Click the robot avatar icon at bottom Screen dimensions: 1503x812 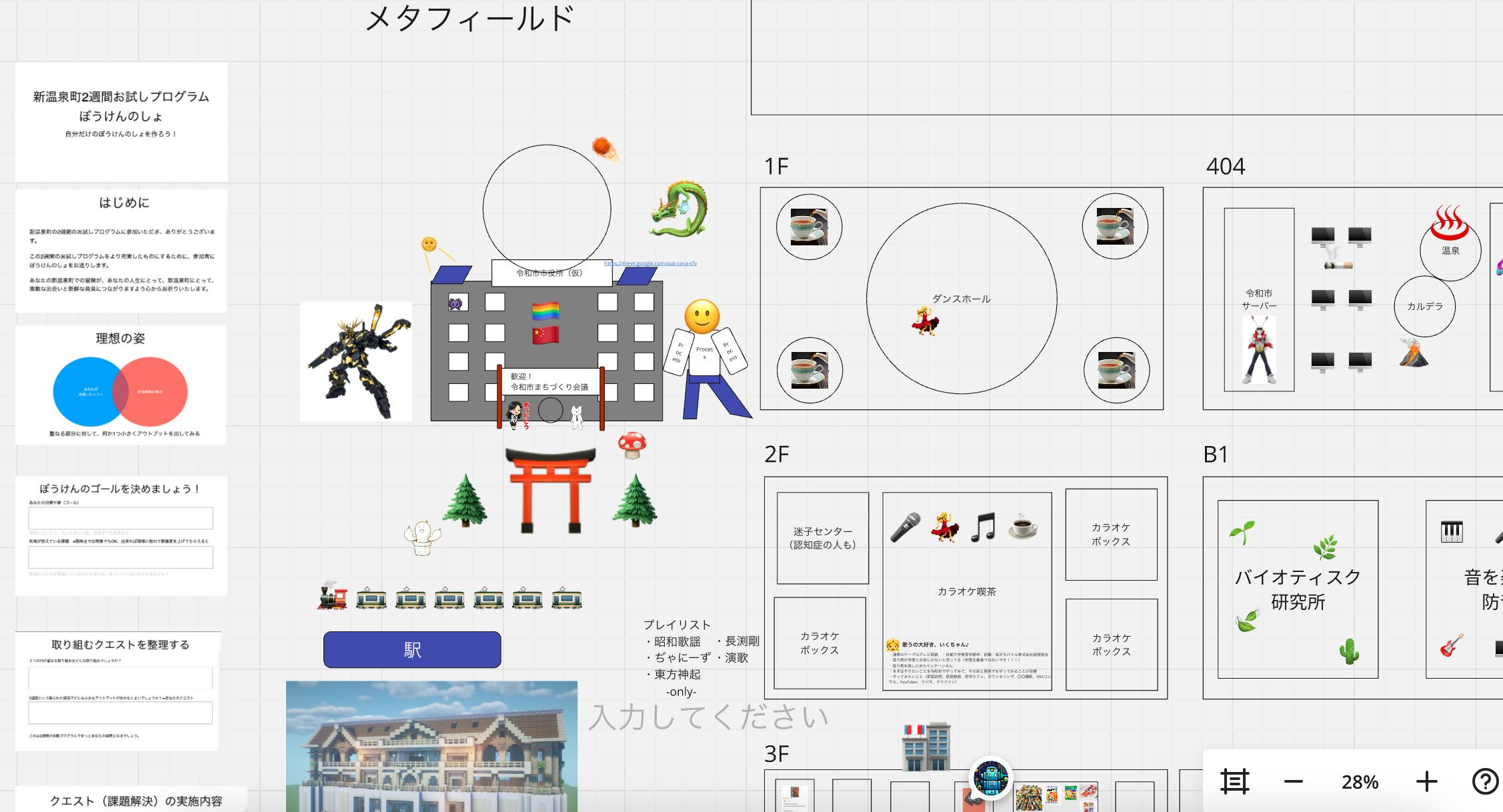click(991, 778)
